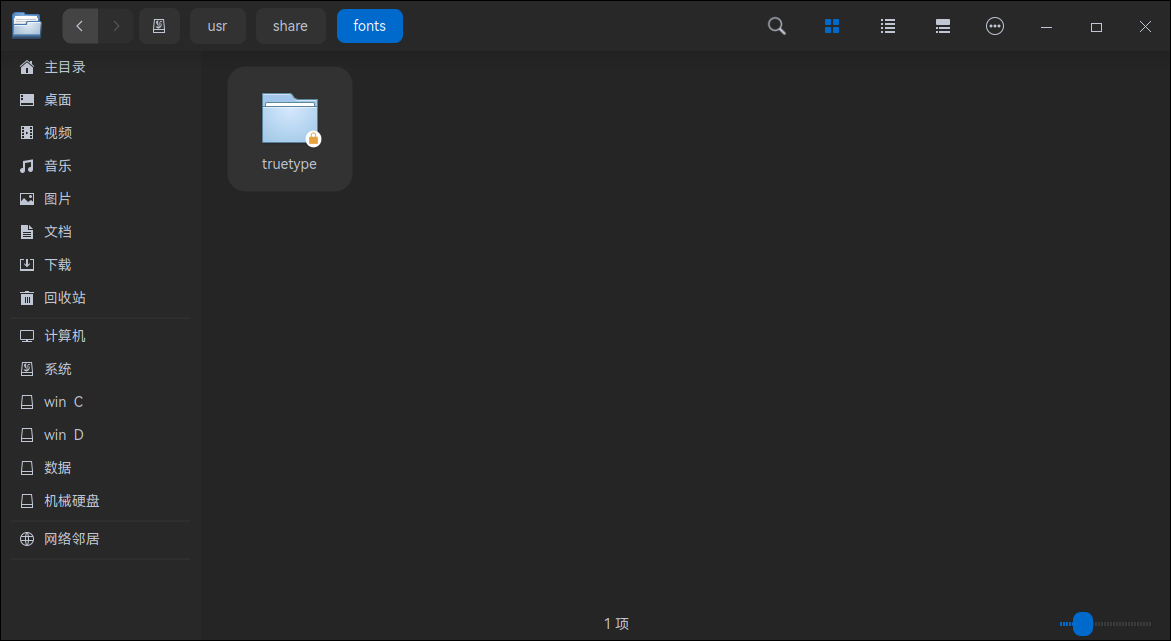This screenshot has width=1171, height=641.
Task: Click the forward navigation arrow
Action: 116,26
